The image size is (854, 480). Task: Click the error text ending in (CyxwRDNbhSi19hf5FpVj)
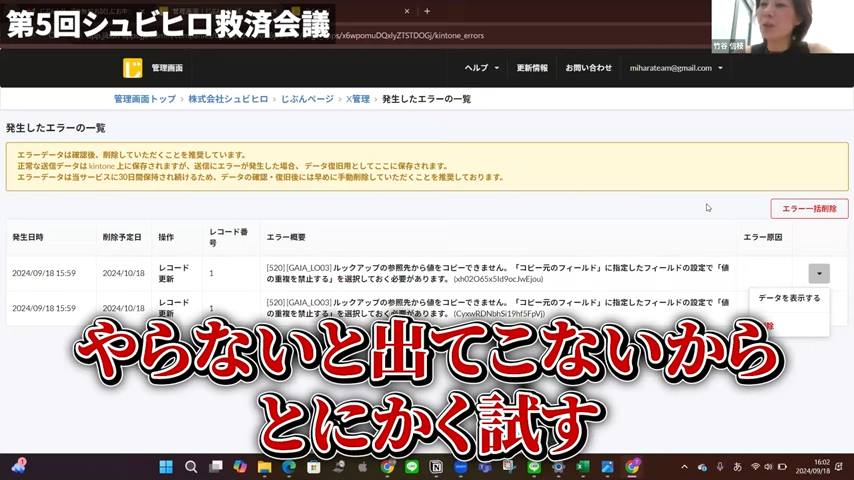(497, 308)
